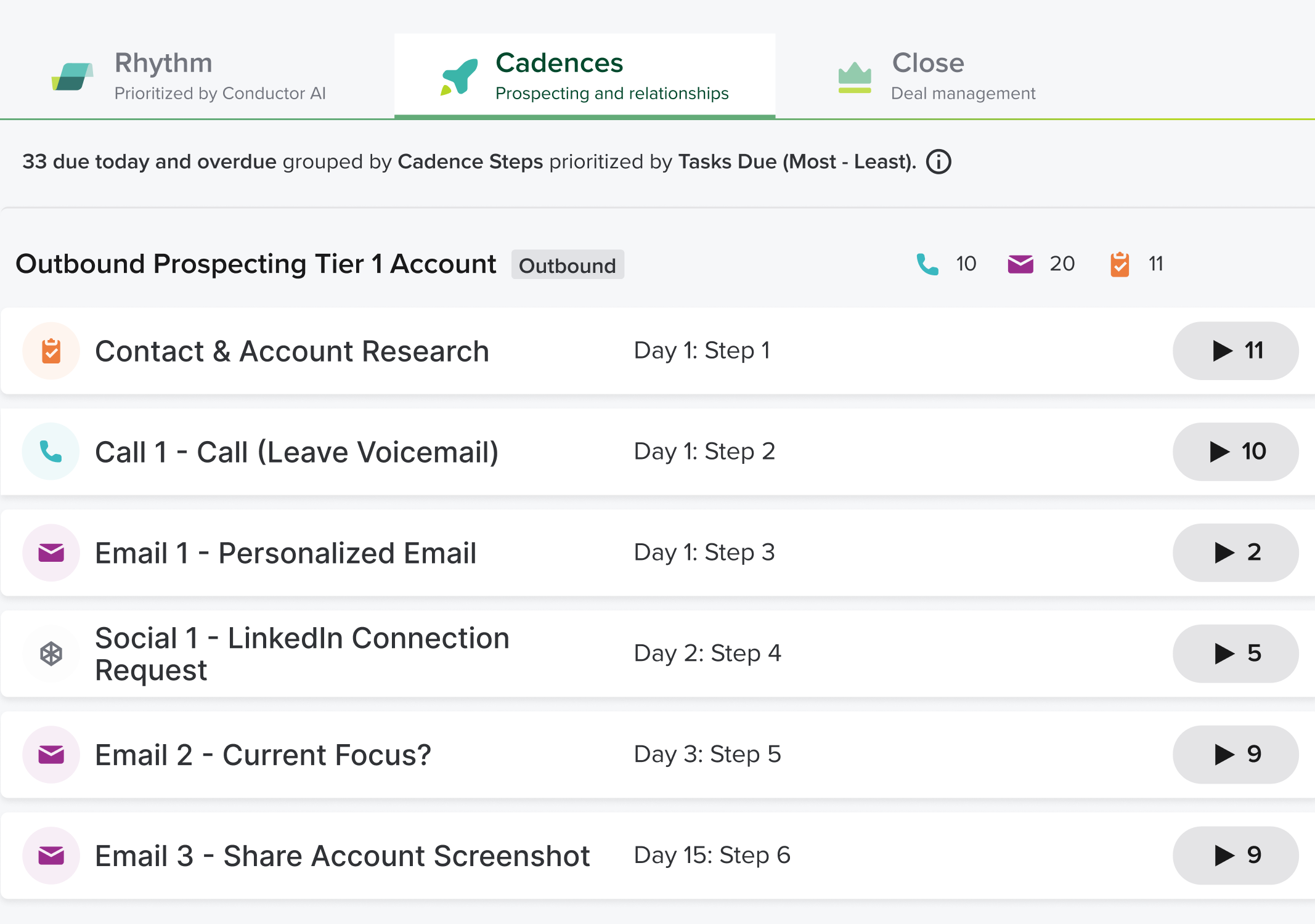Screen dimensions: 1315x924
Task: Open Social 1 - LinkedIn Connection Request step
Action: (x=302, y=654)
